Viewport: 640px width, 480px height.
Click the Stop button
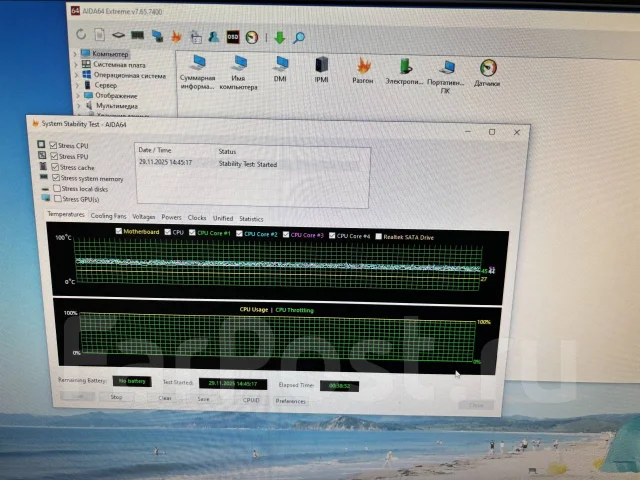[116, 397]
